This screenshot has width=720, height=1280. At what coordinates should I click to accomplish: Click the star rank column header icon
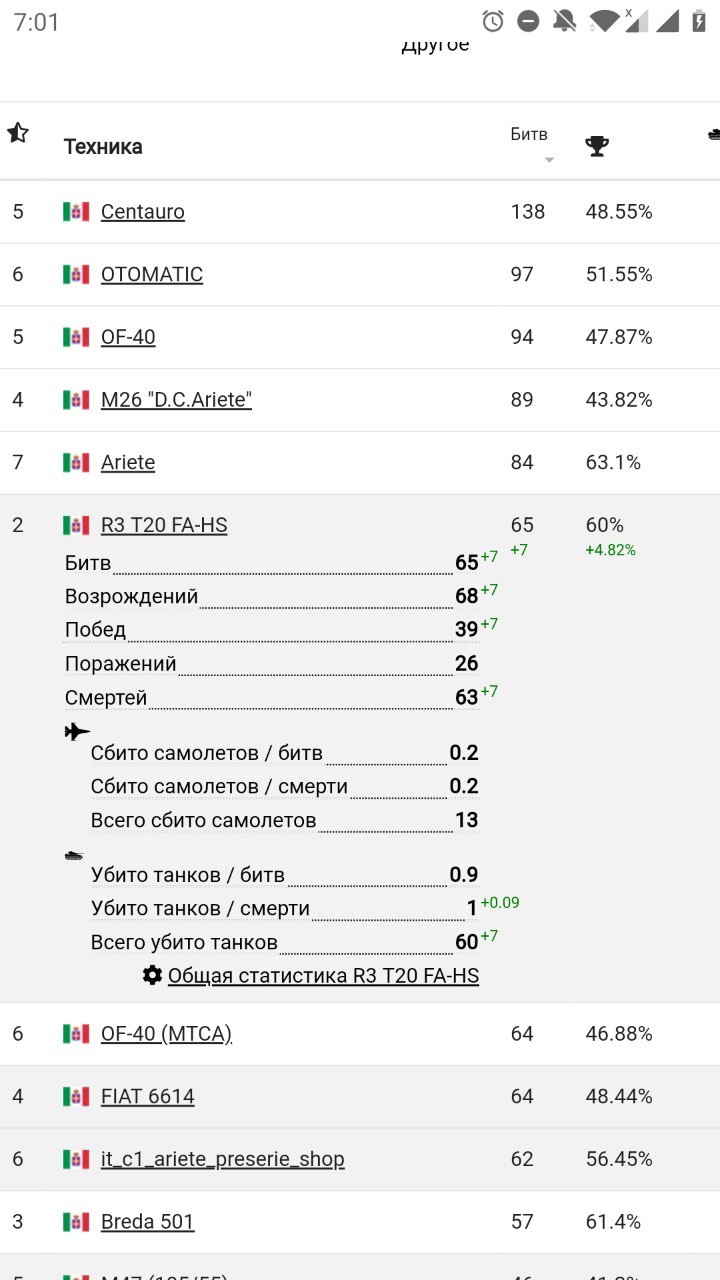coord(17,133)
